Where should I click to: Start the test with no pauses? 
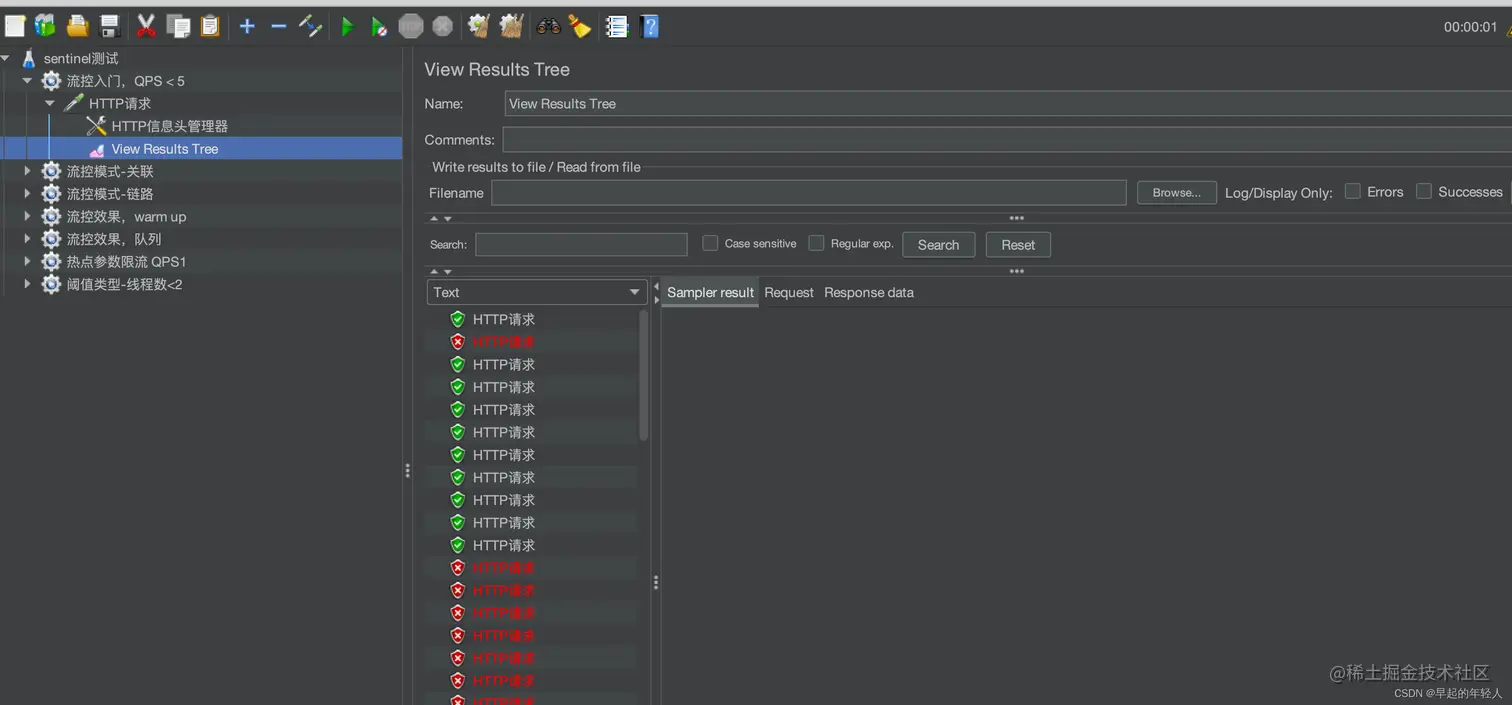(x=379, y=27)
